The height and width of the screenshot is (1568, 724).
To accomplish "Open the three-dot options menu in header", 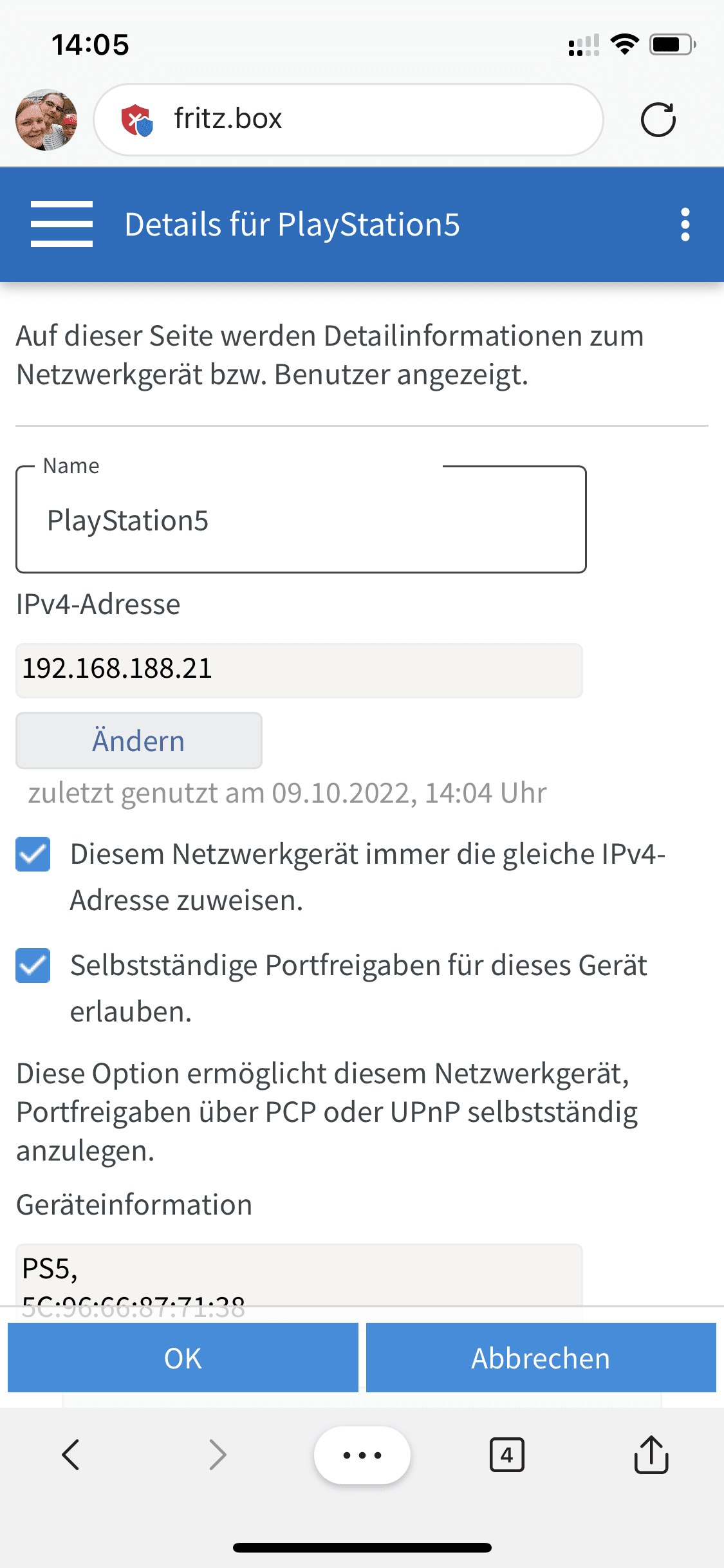I will pos(685,225).
